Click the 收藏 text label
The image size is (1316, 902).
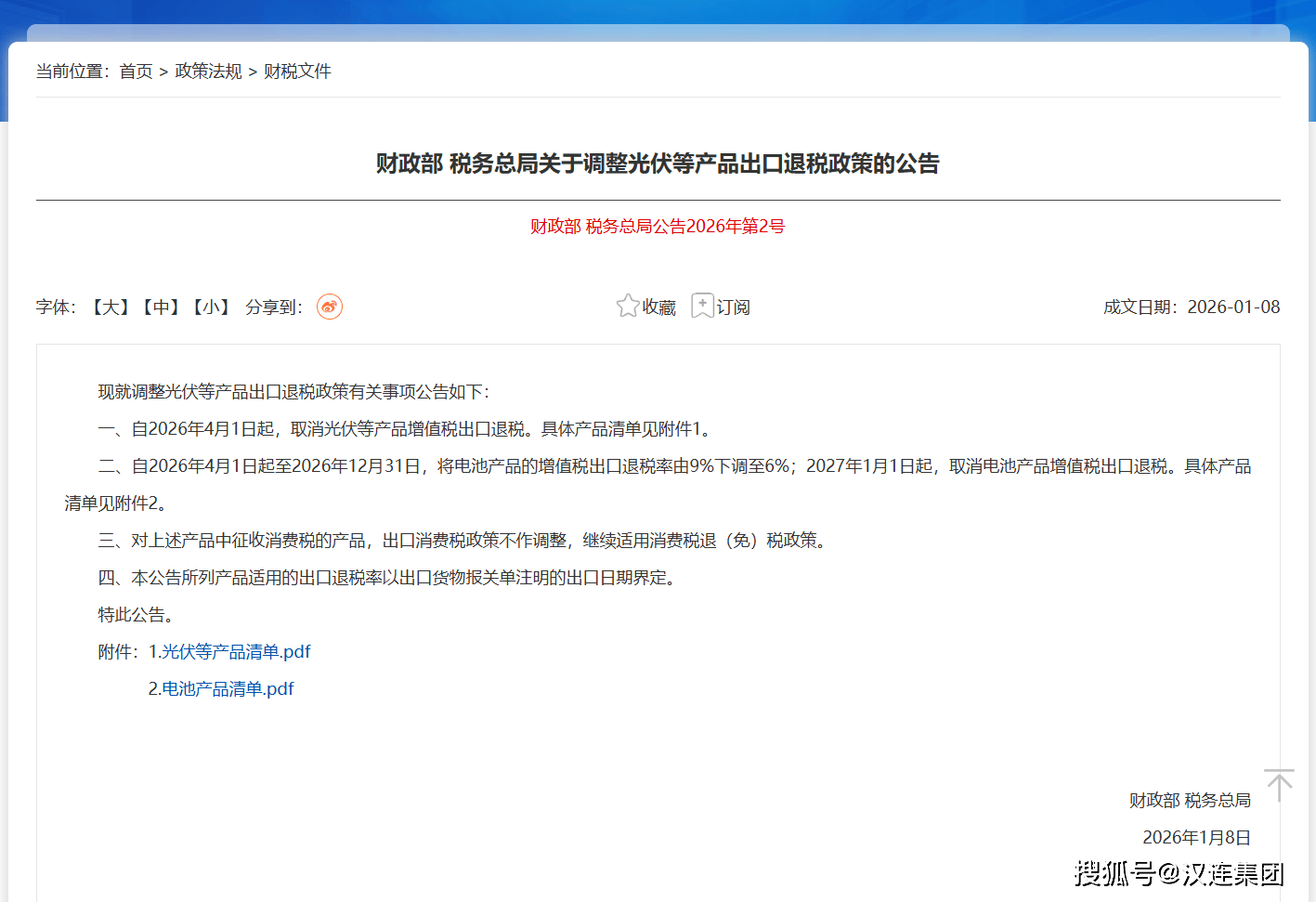pyautogui.click(x=659, y=307)
